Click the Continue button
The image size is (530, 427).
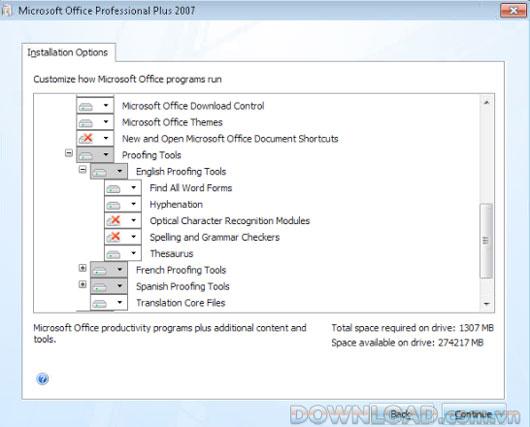(x=473, y=414)
